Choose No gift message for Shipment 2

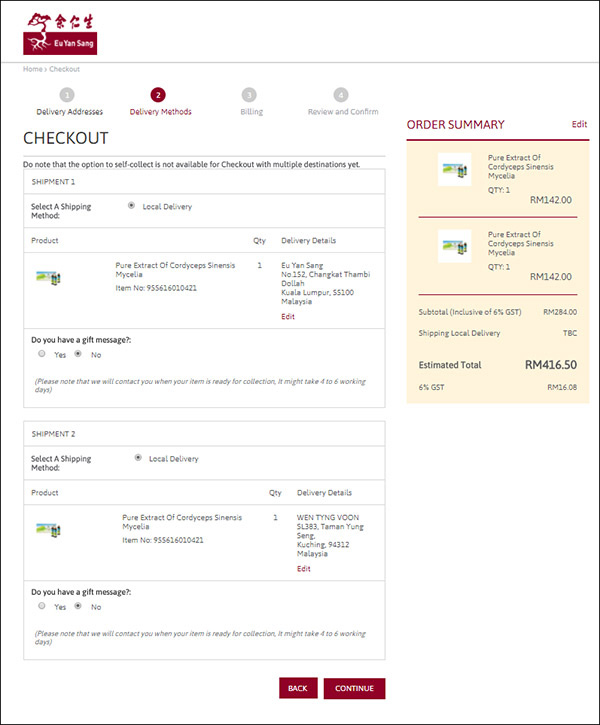click(x=78, y=606)
